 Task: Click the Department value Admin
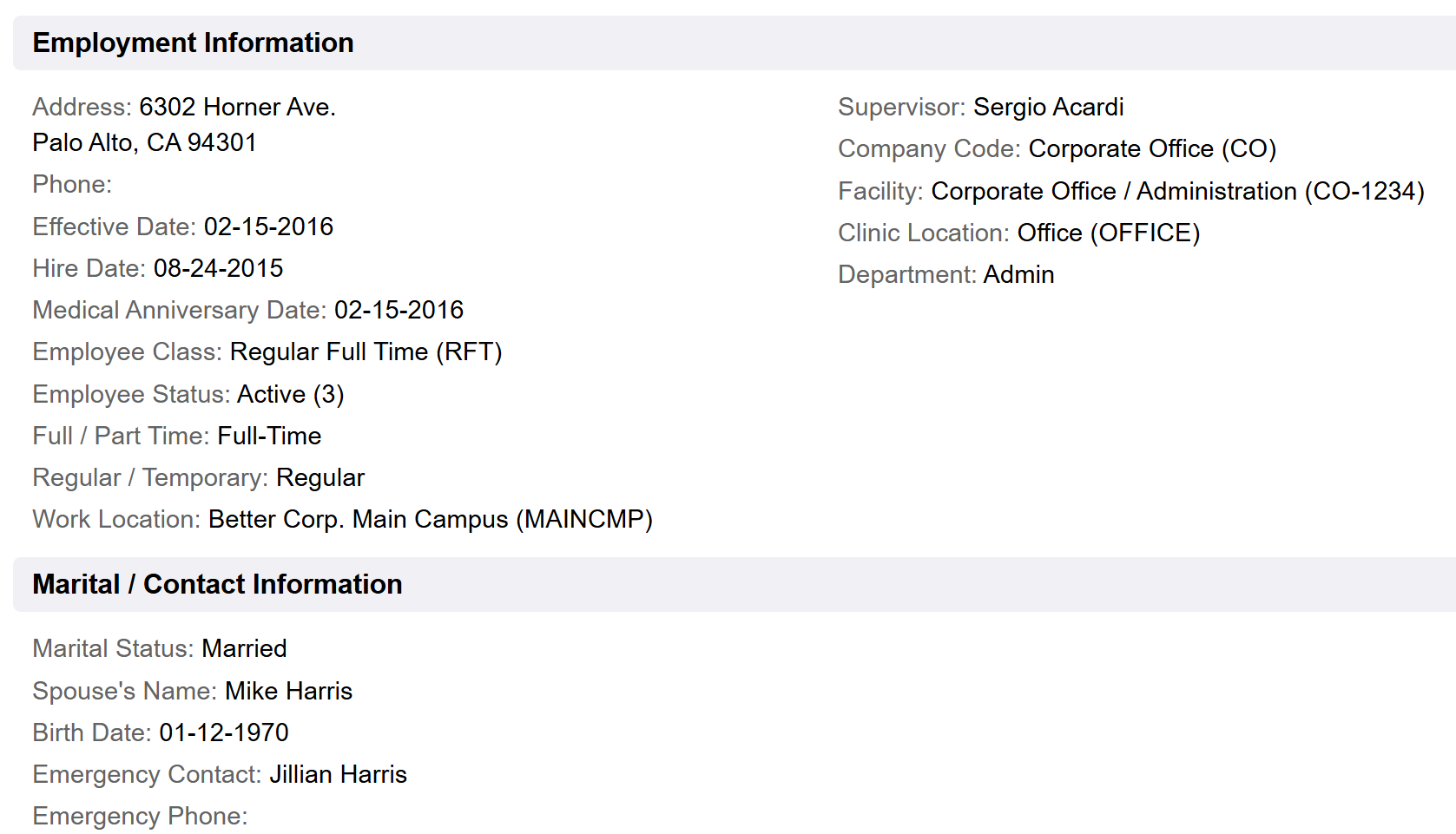[1018, 274]
